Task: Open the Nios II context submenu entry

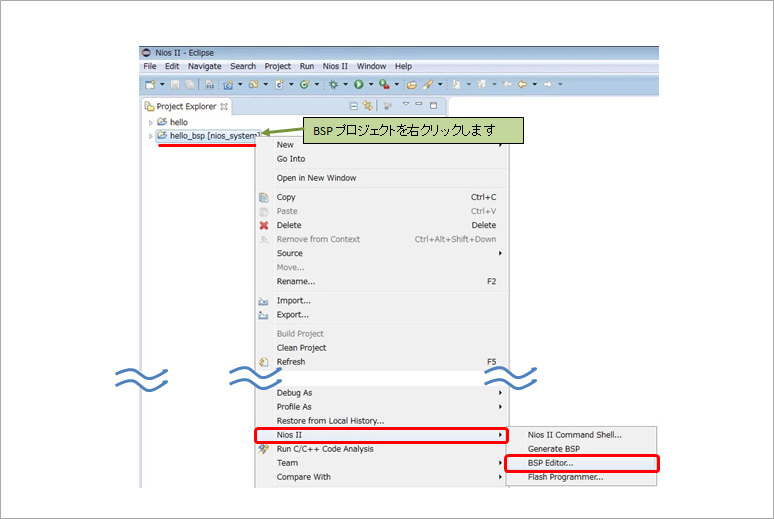Action: click(290, 435)
